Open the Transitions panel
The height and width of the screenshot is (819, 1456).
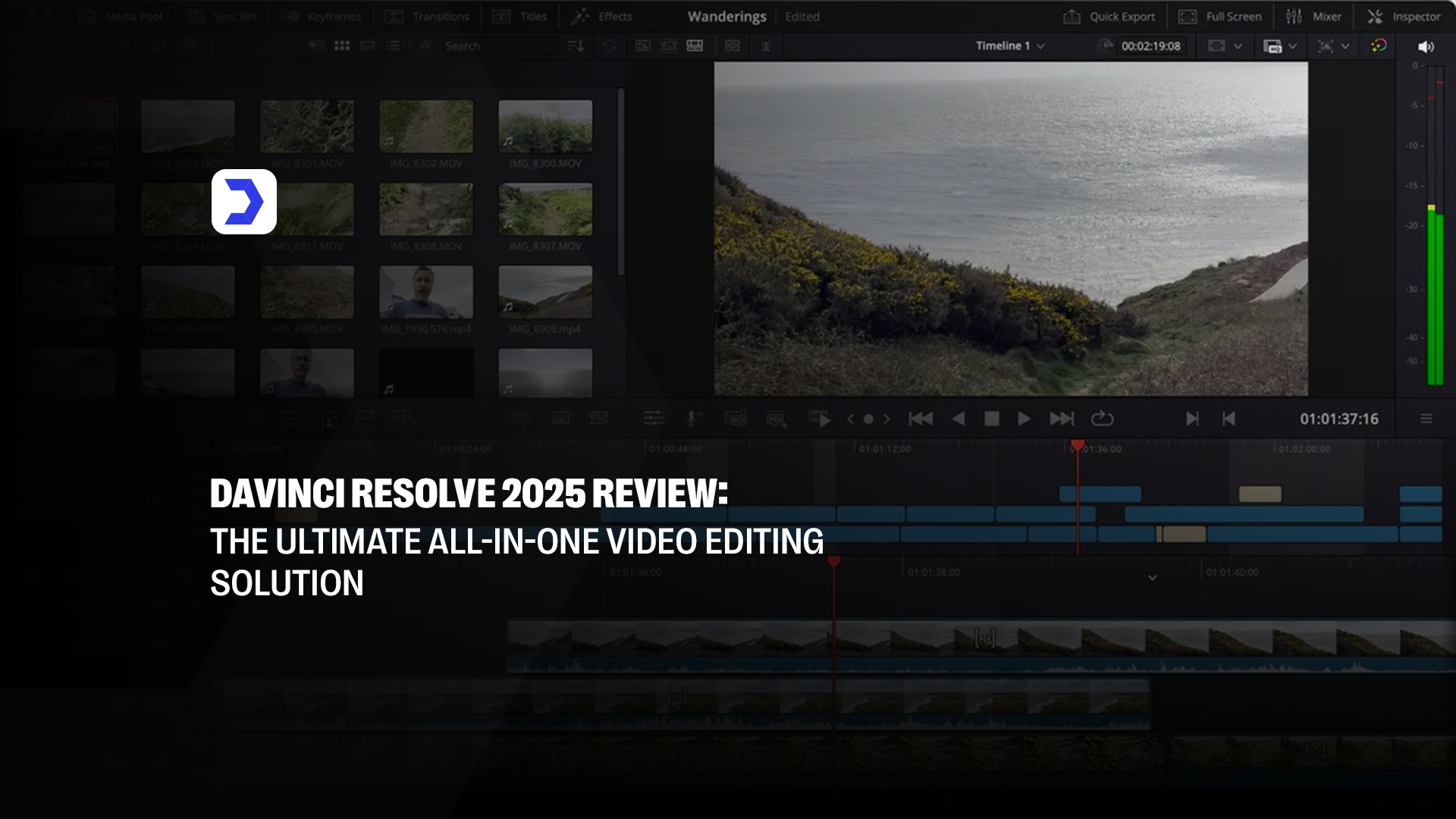(x=427, y=17)
